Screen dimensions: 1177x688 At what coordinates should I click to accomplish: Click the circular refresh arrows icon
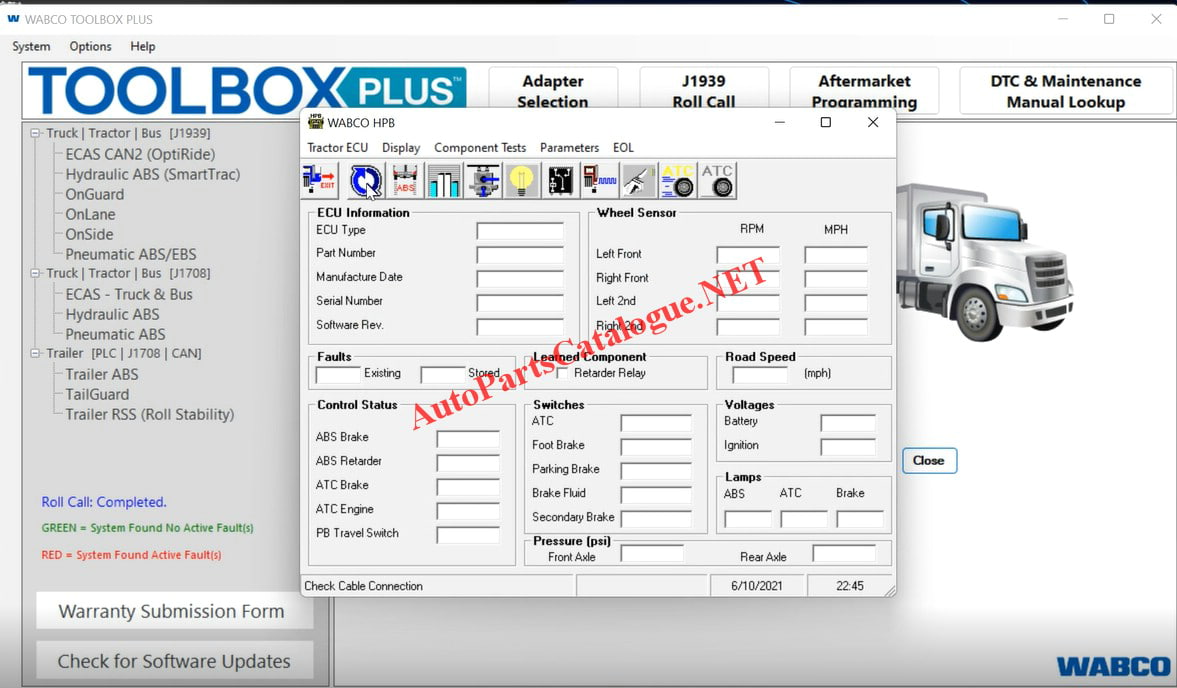point(365,181)
